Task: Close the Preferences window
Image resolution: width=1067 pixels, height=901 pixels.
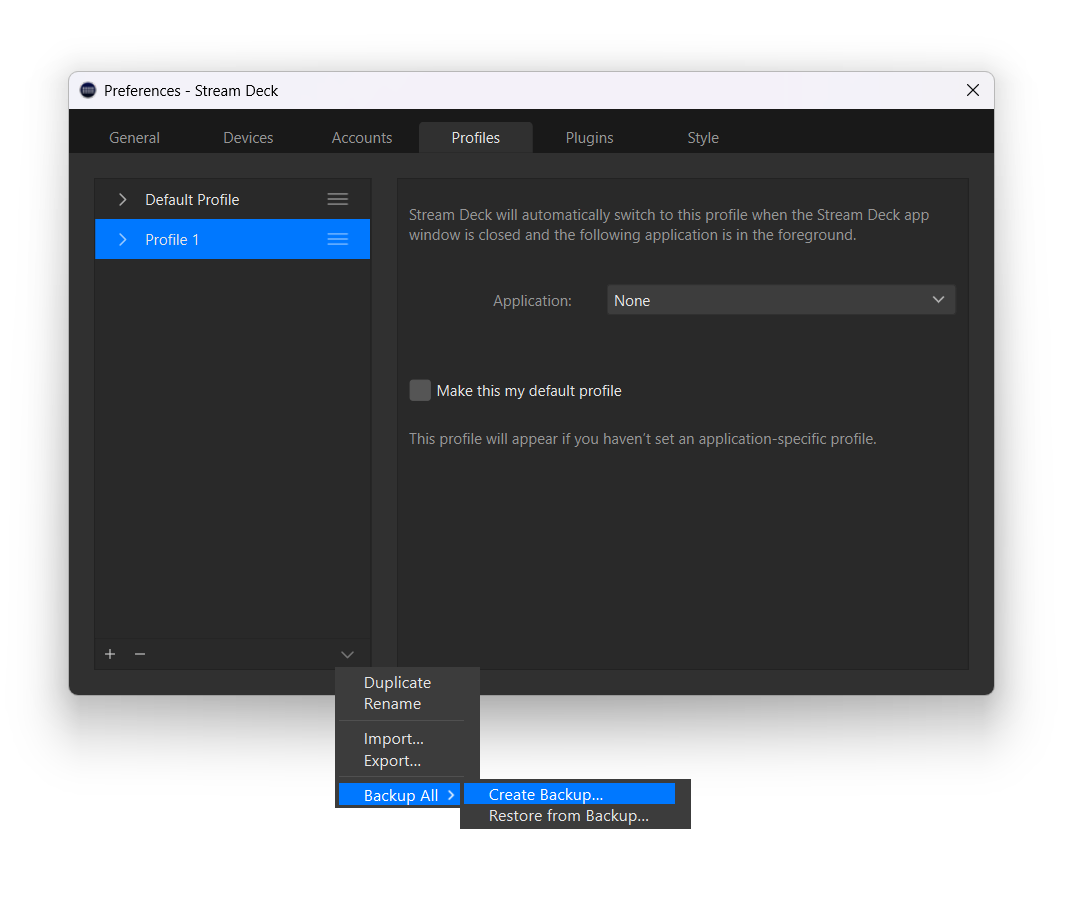Action: [973, 91]
